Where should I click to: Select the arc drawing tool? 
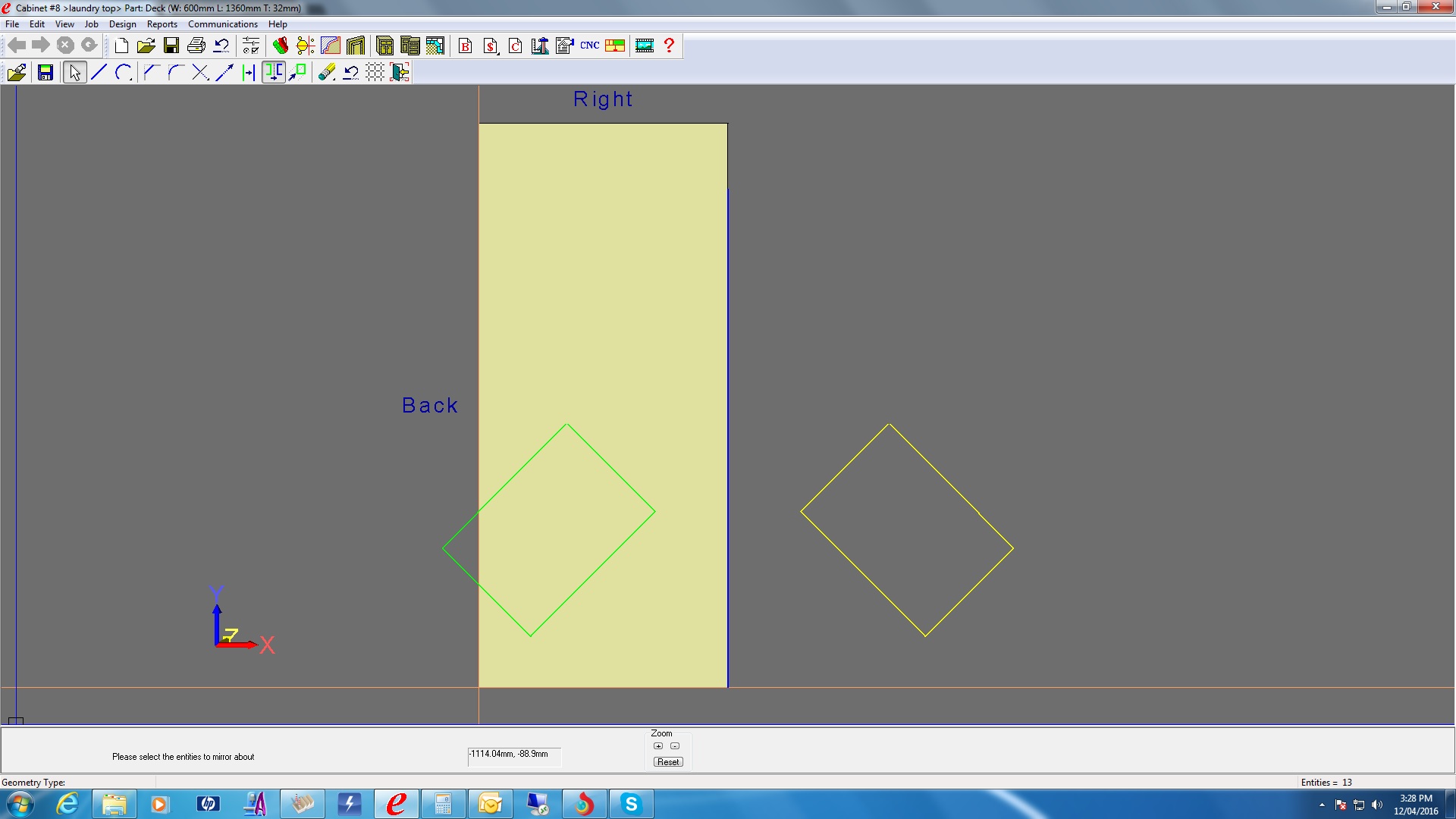124,72
